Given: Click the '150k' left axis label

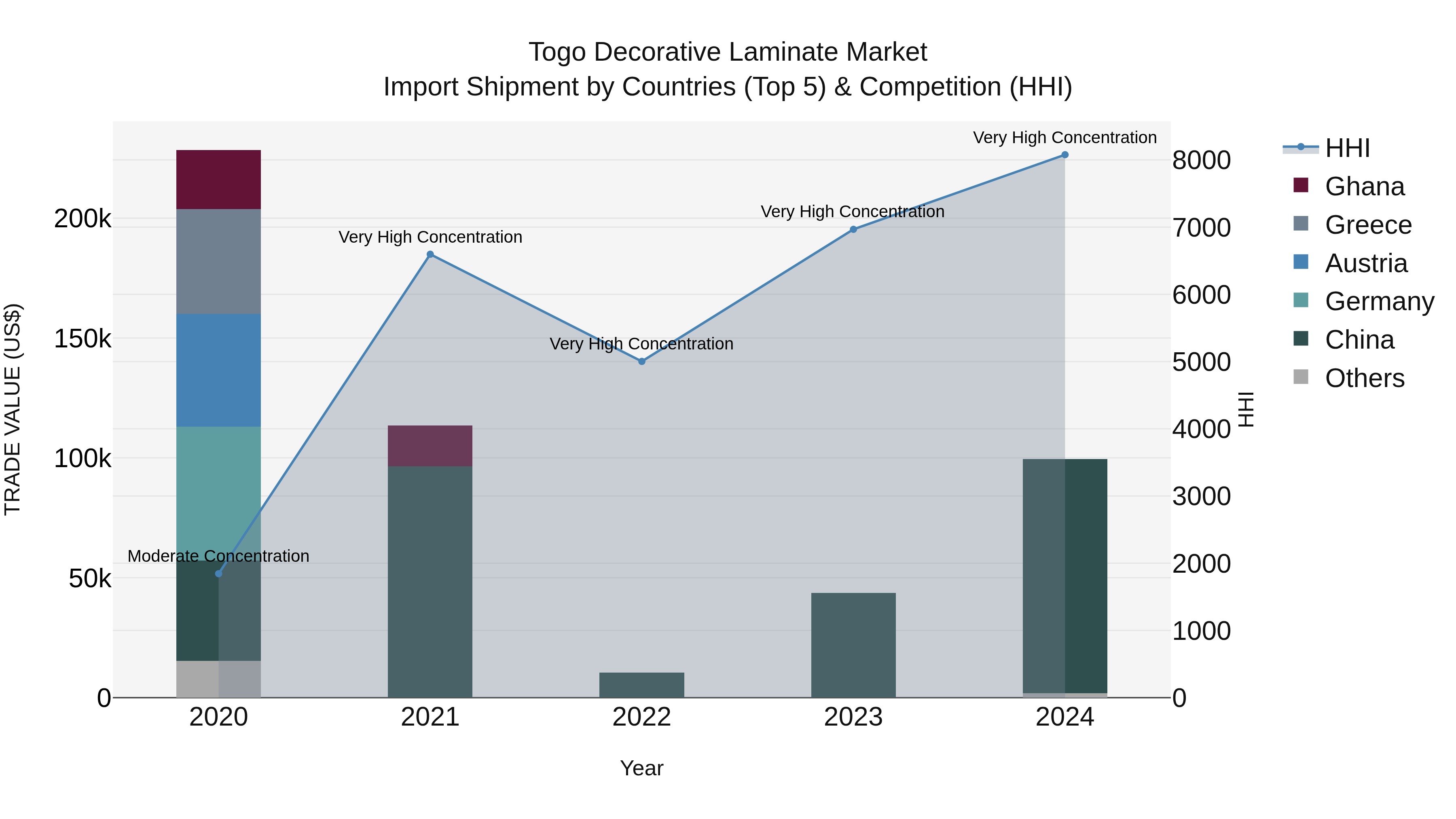Looking at the screenshot, I should click(x=83, y=339).
